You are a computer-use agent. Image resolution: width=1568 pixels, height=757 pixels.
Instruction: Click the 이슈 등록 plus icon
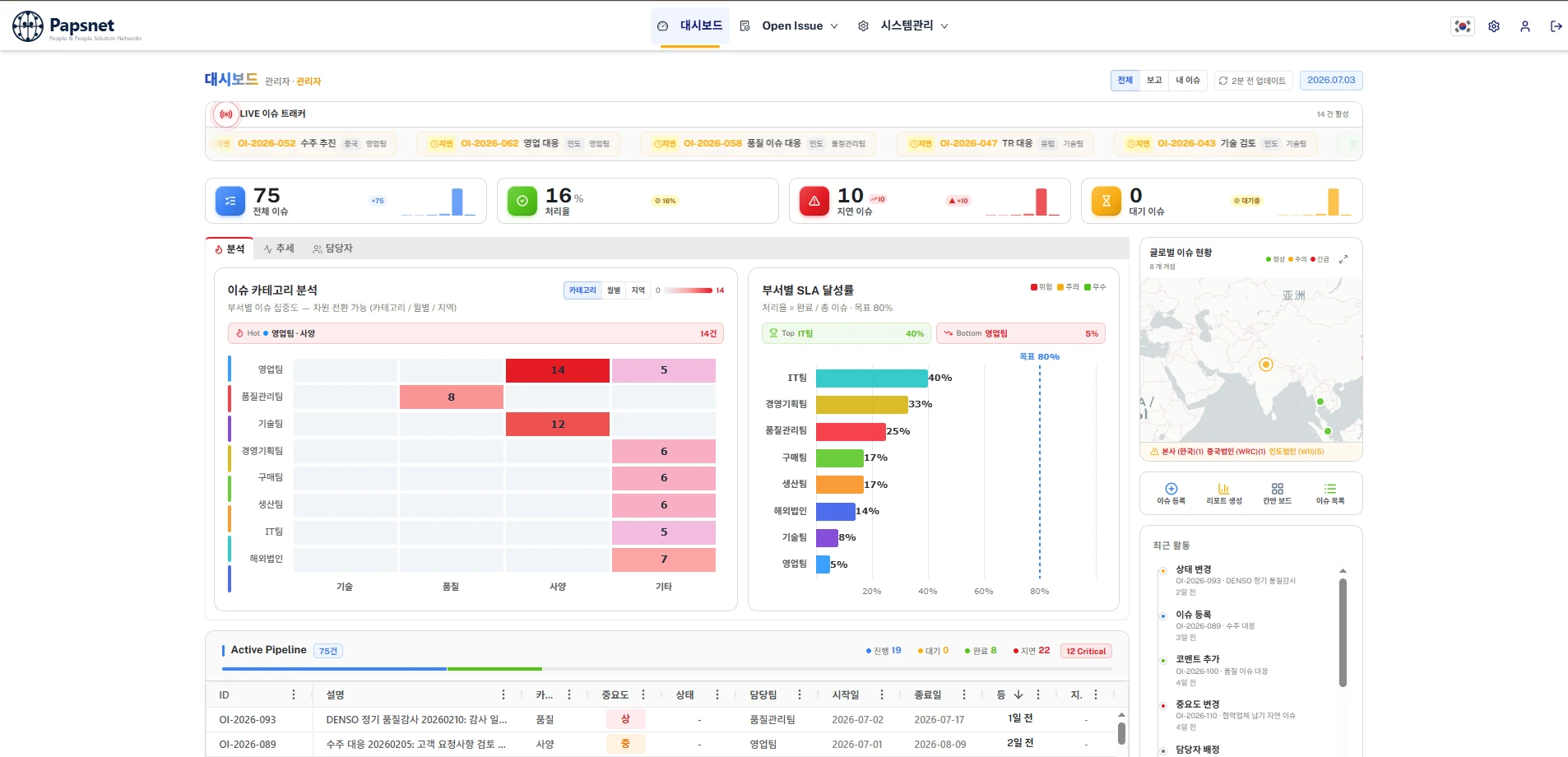[1171, 489]
